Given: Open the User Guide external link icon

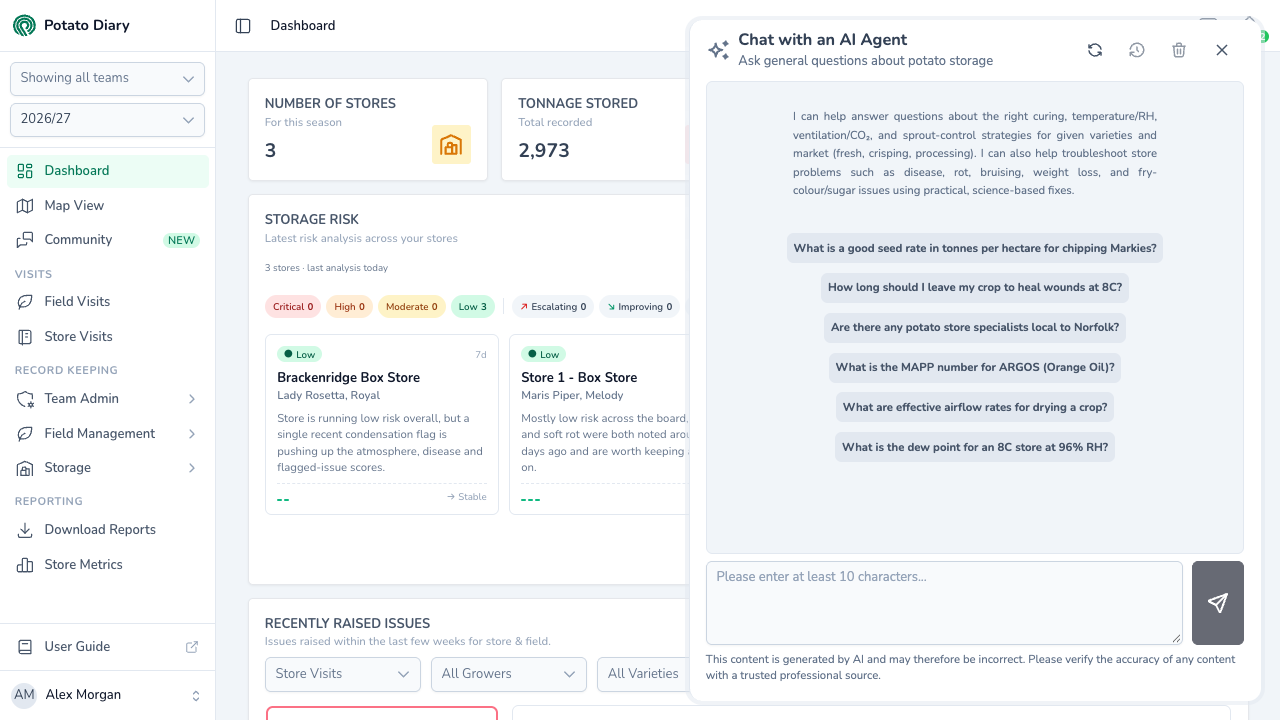Looking at the screenshot, I should tap(192, 647).
